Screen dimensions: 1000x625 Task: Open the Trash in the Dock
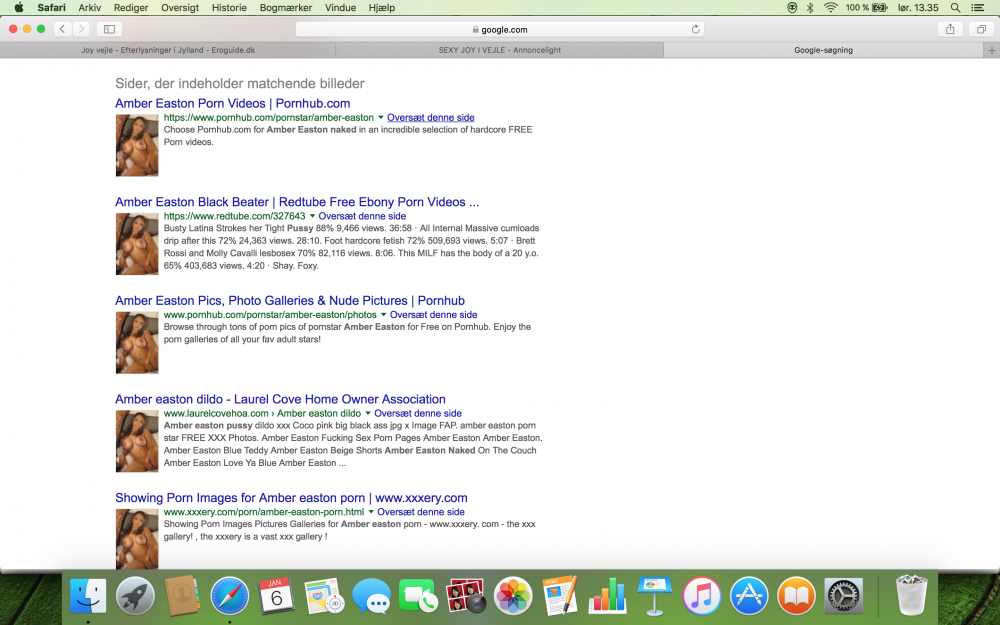911,596
